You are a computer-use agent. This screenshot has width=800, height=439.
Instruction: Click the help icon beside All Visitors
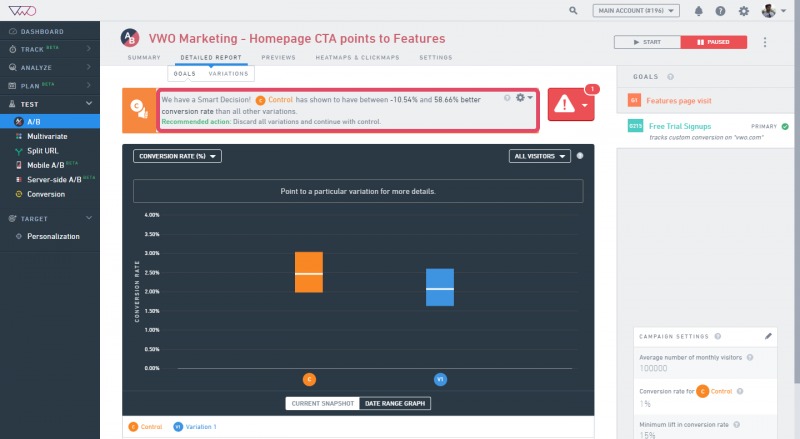tap(580, 156)
